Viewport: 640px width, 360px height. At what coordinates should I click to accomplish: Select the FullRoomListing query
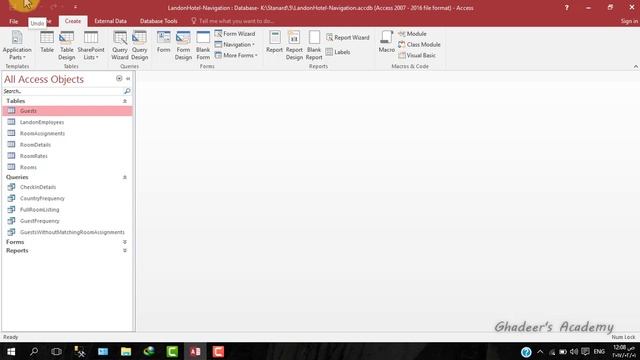(x=67, y=209)
